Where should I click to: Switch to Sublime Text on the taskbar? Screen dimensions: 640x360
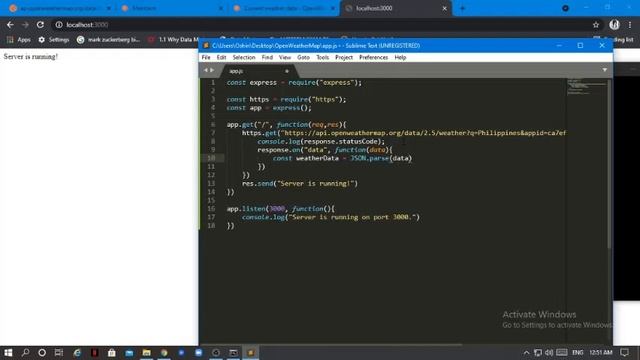(251, 352)
